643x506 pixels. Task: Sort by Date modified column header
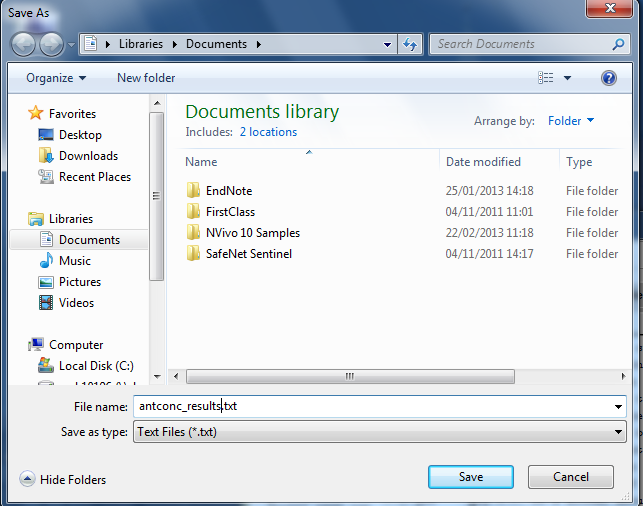point(483,162)
